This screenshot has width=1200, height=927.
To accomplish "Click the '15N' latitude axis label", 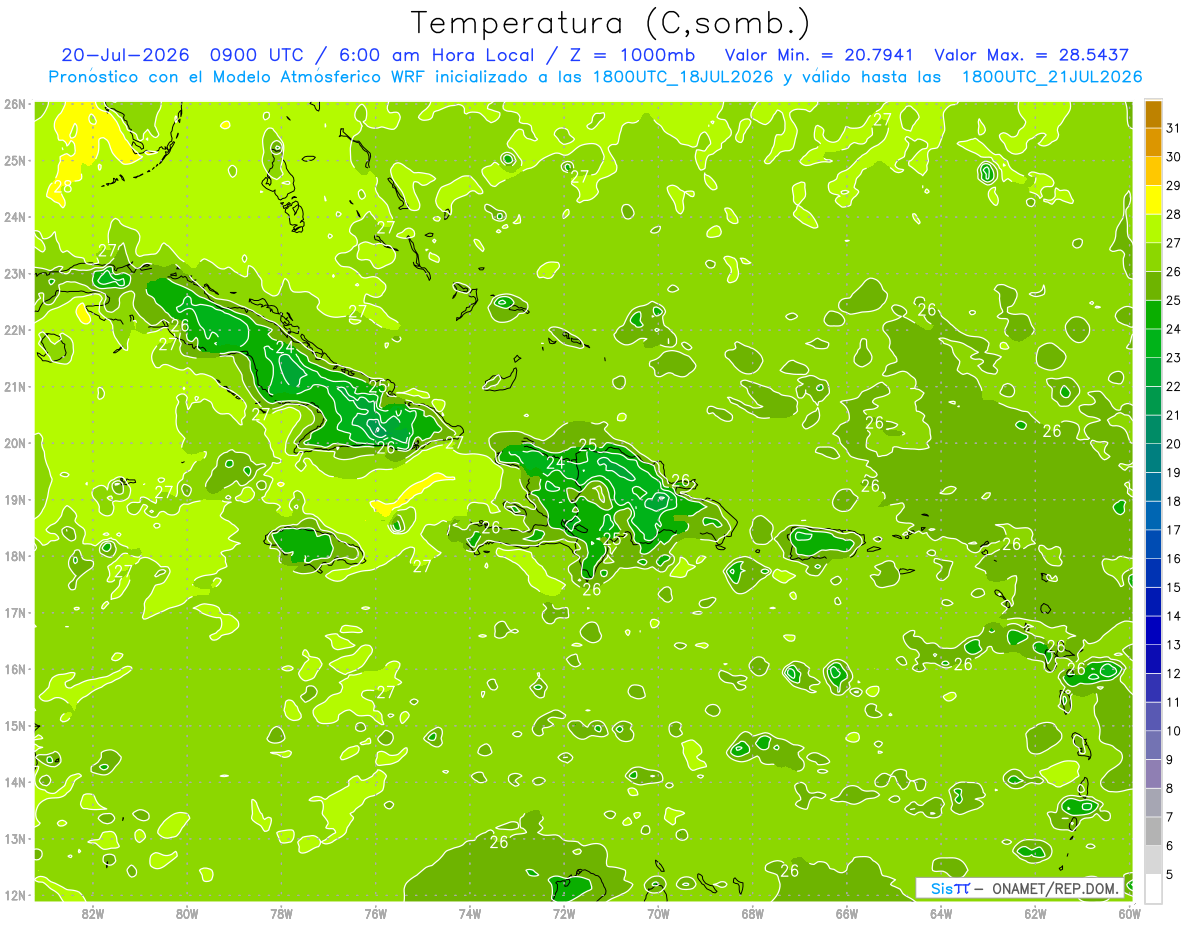I will 15,726.
